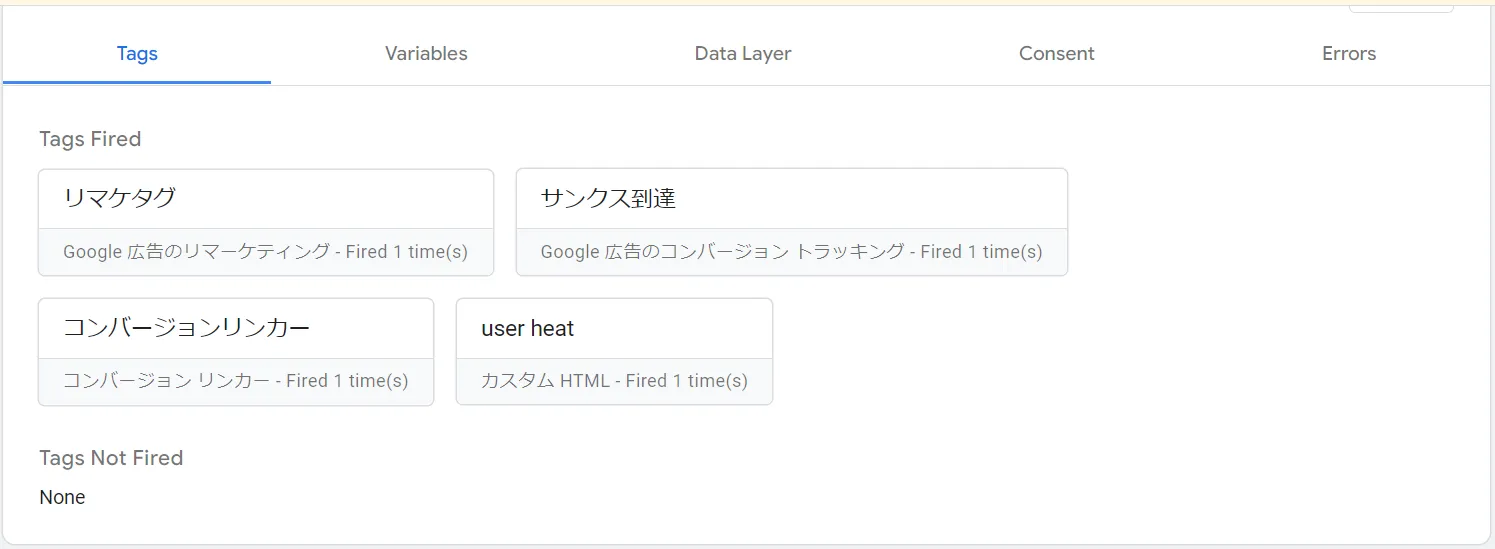Click 'Google 広告のコンバージョン トラッキング' status text
This screenshot has width=1495, height=549.
click(791, 252)
